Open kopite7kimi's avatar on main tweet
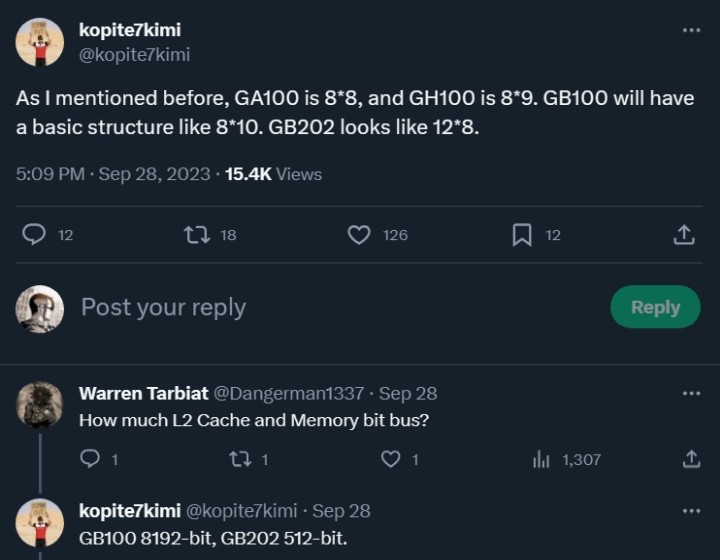 coord(40,42)
